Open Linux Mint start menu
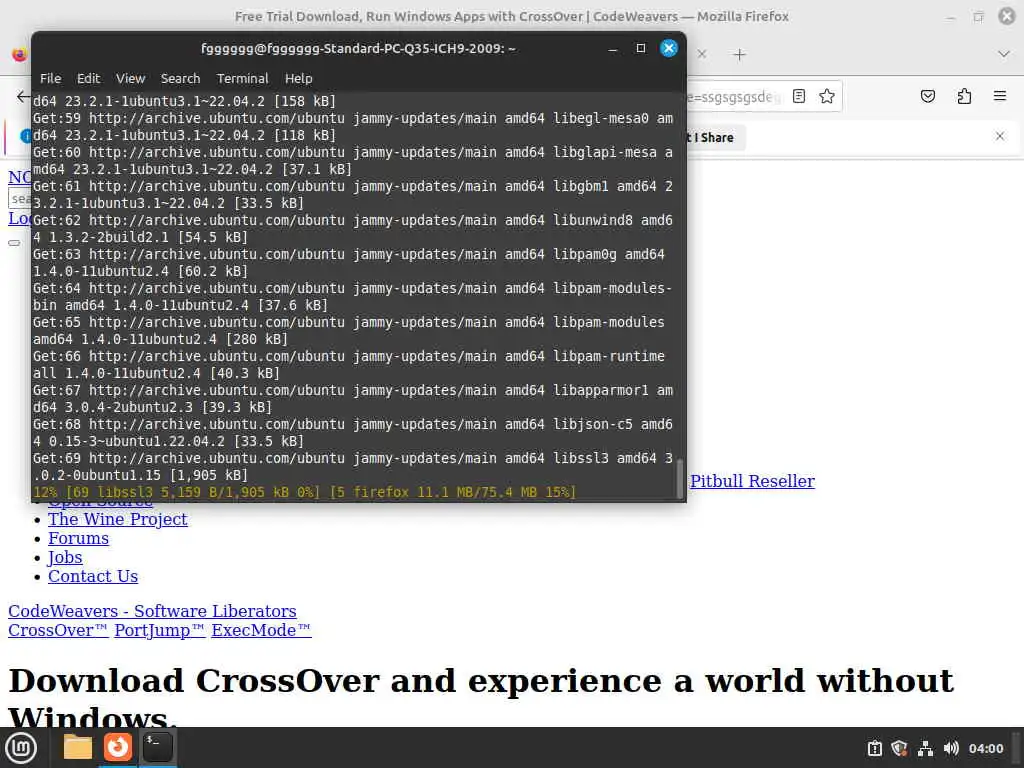Viewport: 1024px width, 768px height. pos(22,748)
